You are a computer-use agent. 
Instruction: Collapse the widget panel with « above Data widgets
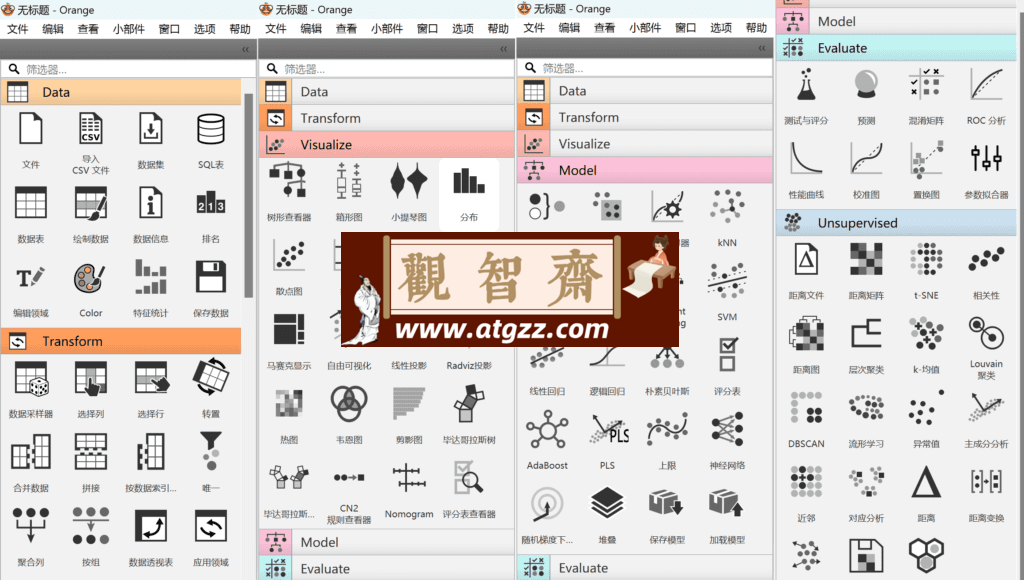click(246, 49)
